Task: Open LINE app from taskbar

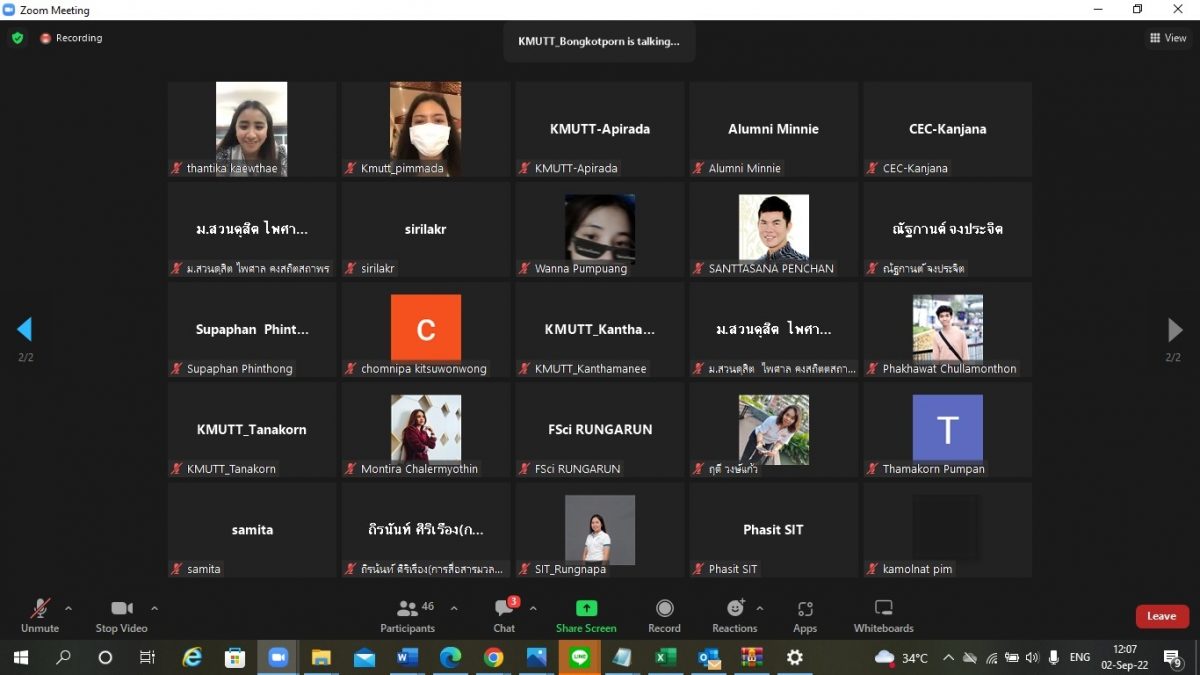Action: (579, 658)
